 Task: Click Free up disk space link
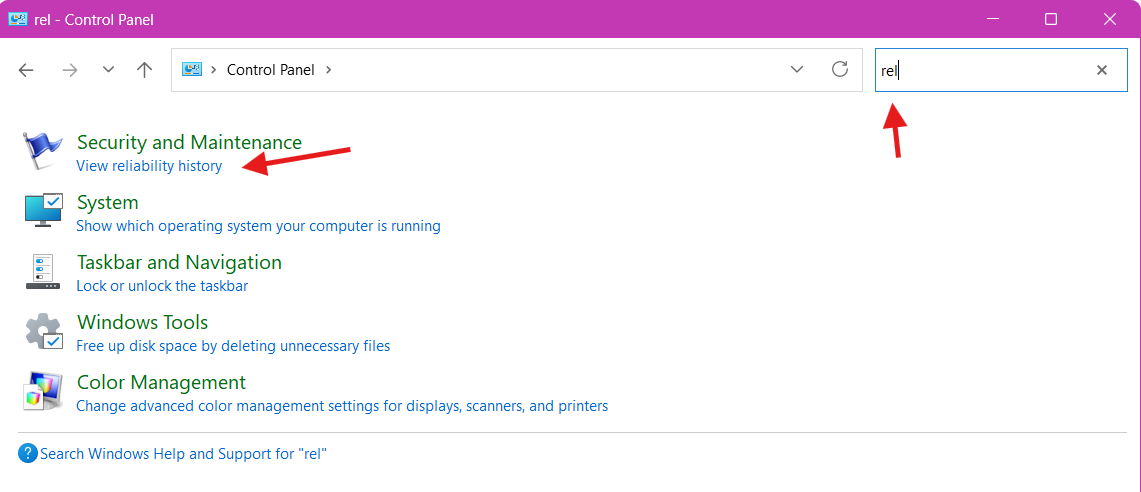[233, 346]
